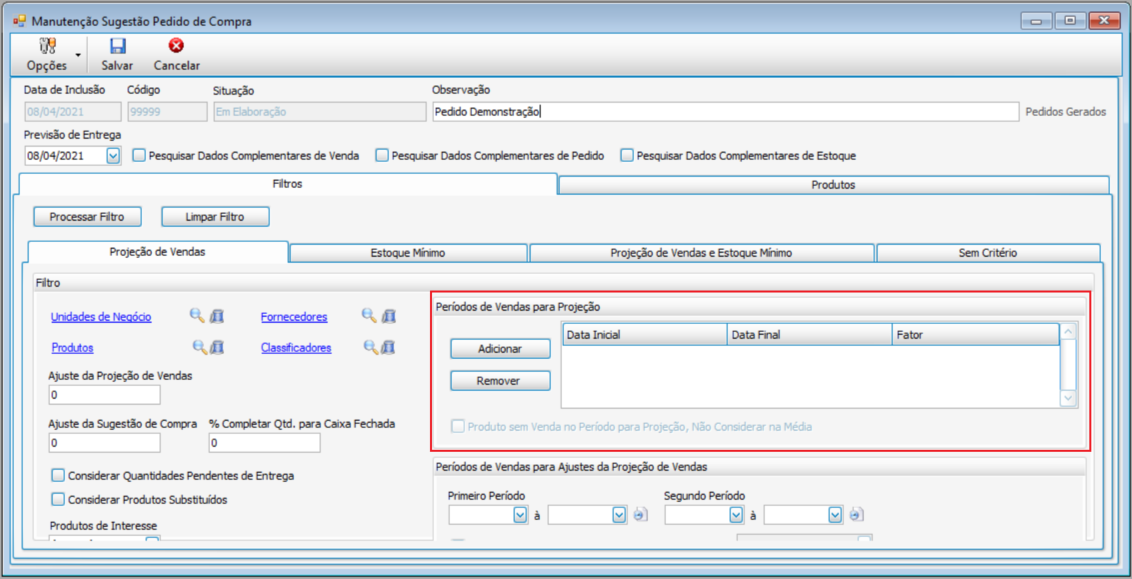Click the red Cancelar icon
Screen dimensions: 1132x579
(x=176, y=46)
